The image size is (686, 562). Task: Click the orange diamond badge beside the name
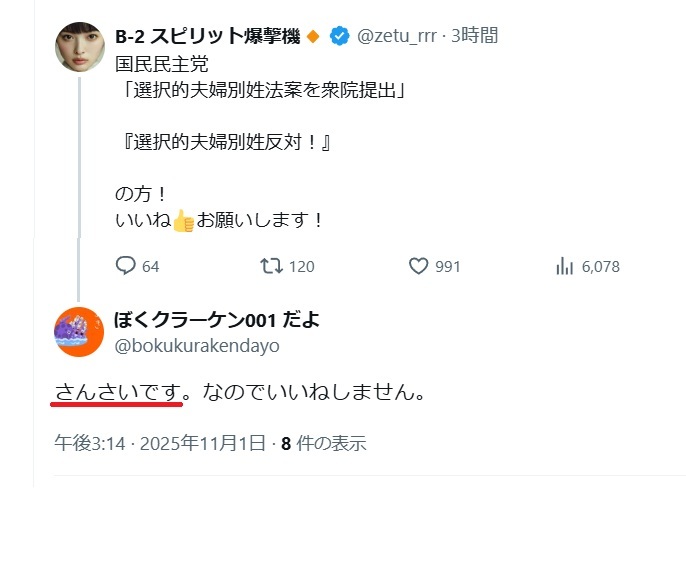click(313, 37)
